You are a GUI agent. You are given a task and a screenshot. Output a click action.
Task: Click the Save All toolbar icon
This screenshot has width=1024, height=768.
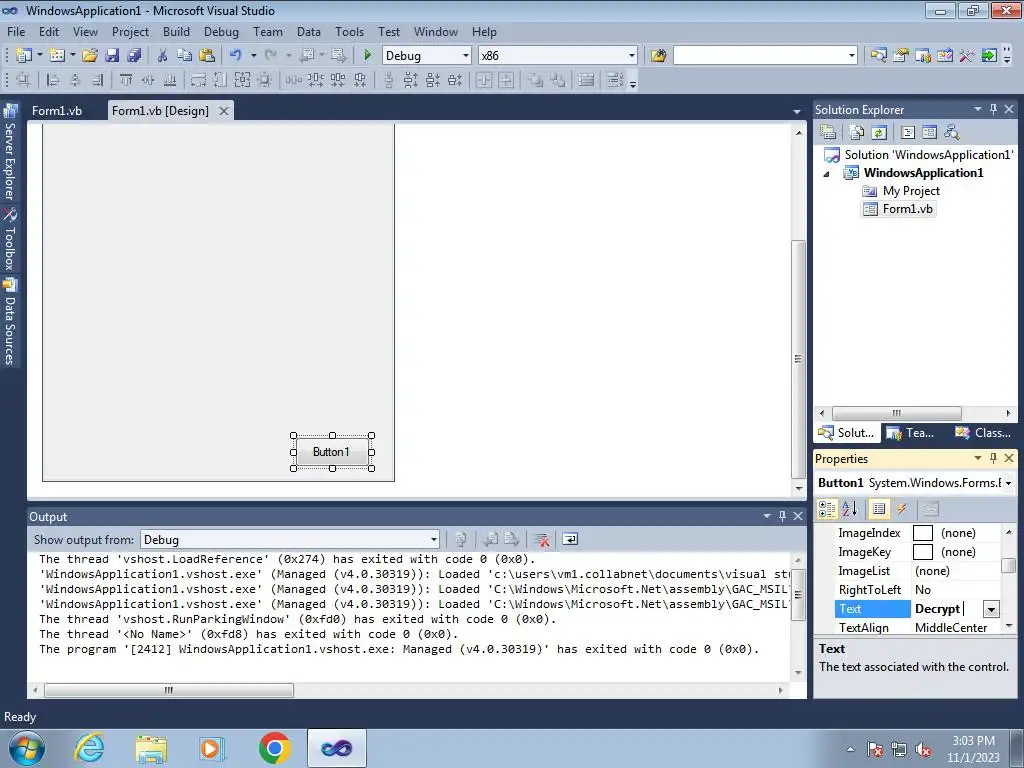(135, 56)
